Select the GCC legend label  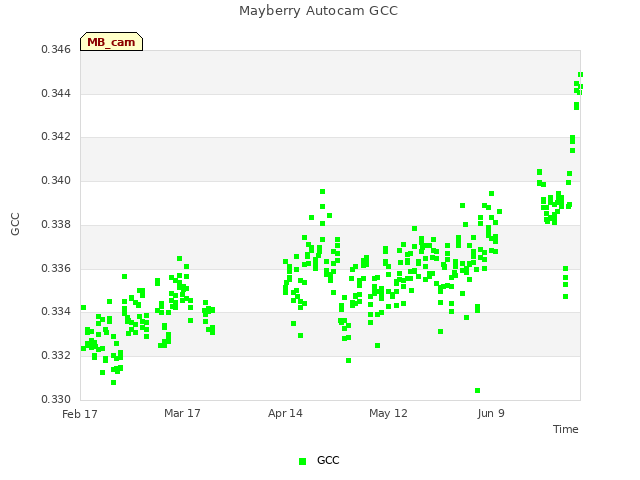click(328, 460)
